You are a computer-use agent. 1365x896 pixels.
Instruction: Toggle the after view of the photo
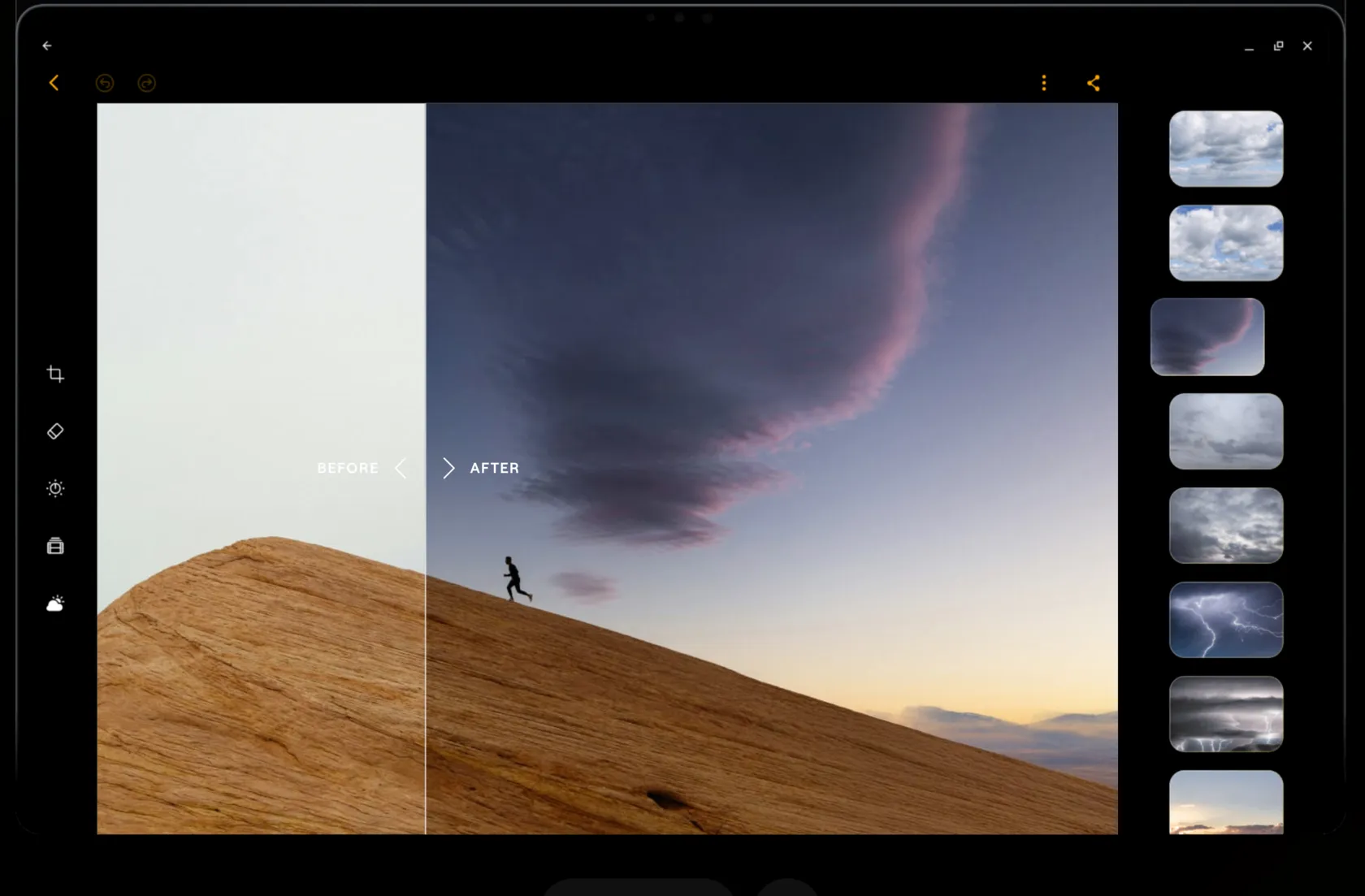(x=494, y=468)
